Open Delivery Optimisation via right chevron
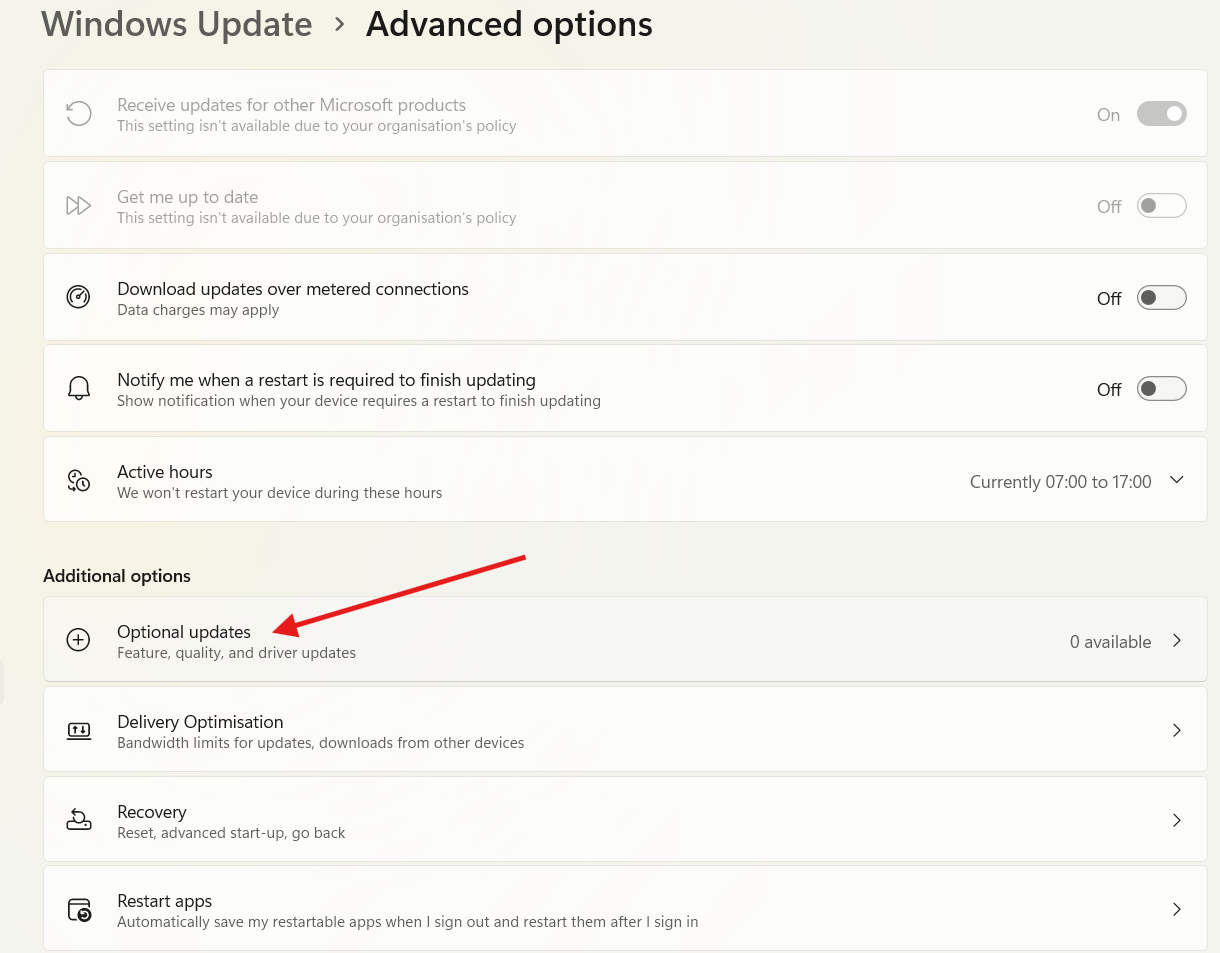Image resolution: width=1220 pixels, height=953 pixels. pos(1177,731)
